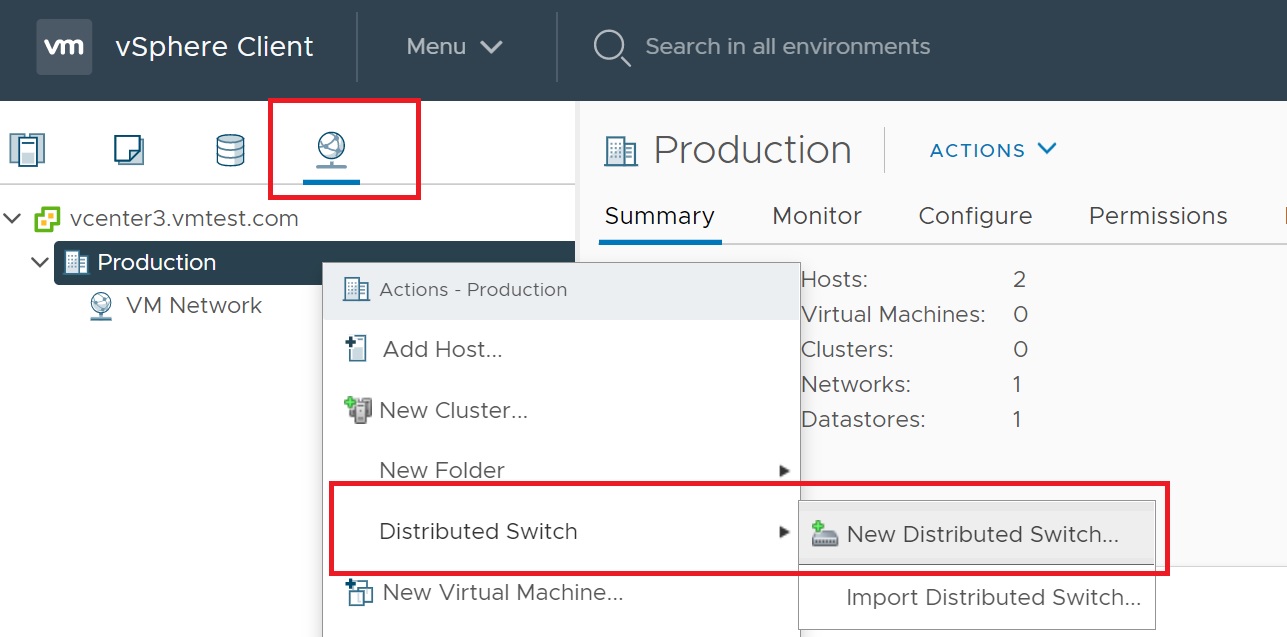This screenshot has width=1287, height=637.
Task: Switch to VMs and Templates view icon
Action: pyautogui.click(x=129, y=150)
